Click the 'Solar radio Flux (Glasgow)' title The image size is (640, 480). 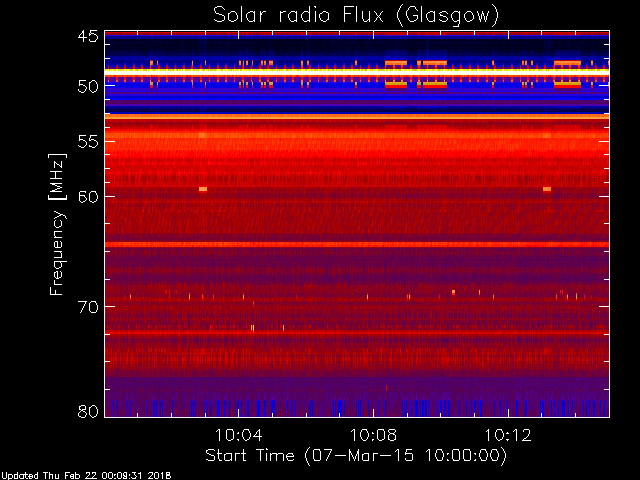pos(356,16)
